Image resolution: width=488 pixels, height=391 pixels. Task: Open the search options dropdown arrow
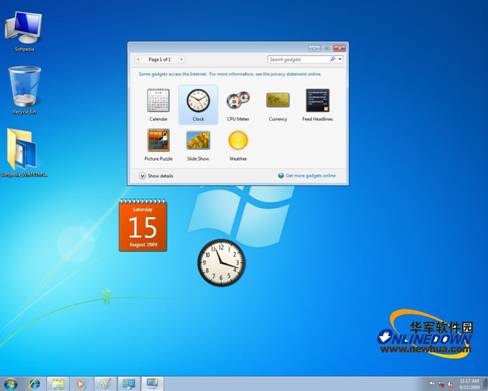click(340, 59)
